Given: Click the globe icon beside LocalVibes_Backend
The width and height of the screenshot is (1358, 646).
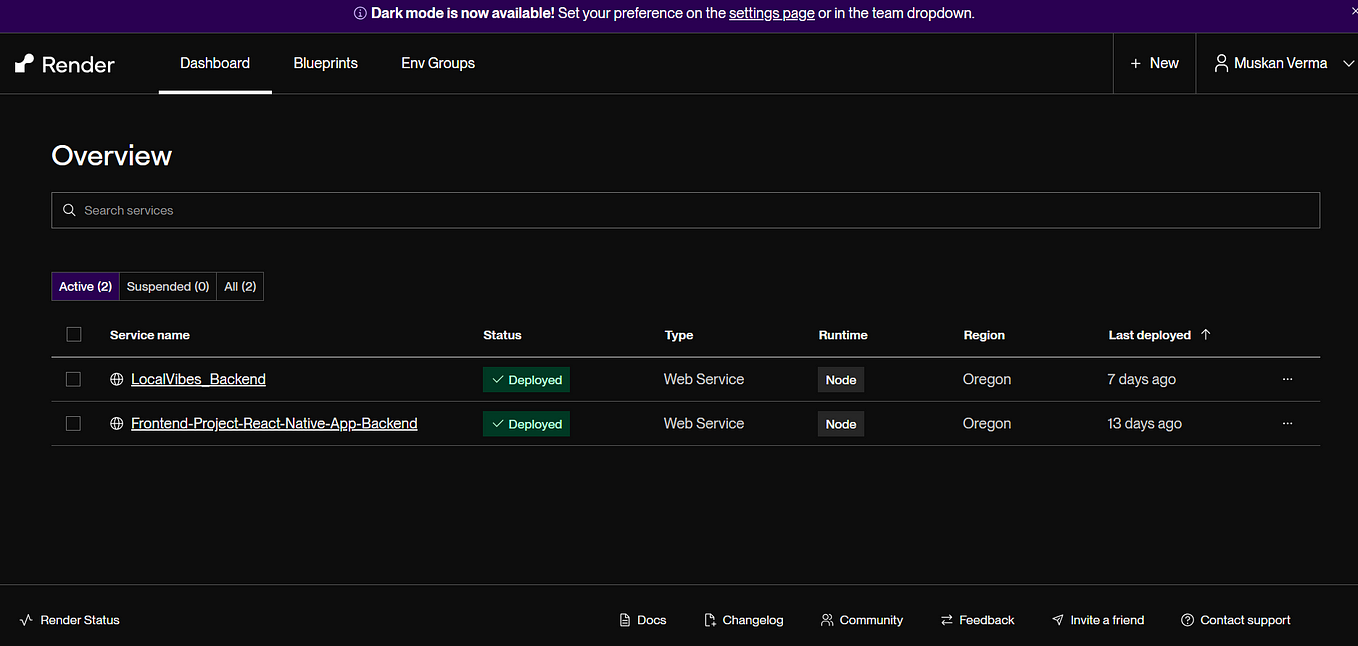Looking at the screenshot, I should coord(117,379).
